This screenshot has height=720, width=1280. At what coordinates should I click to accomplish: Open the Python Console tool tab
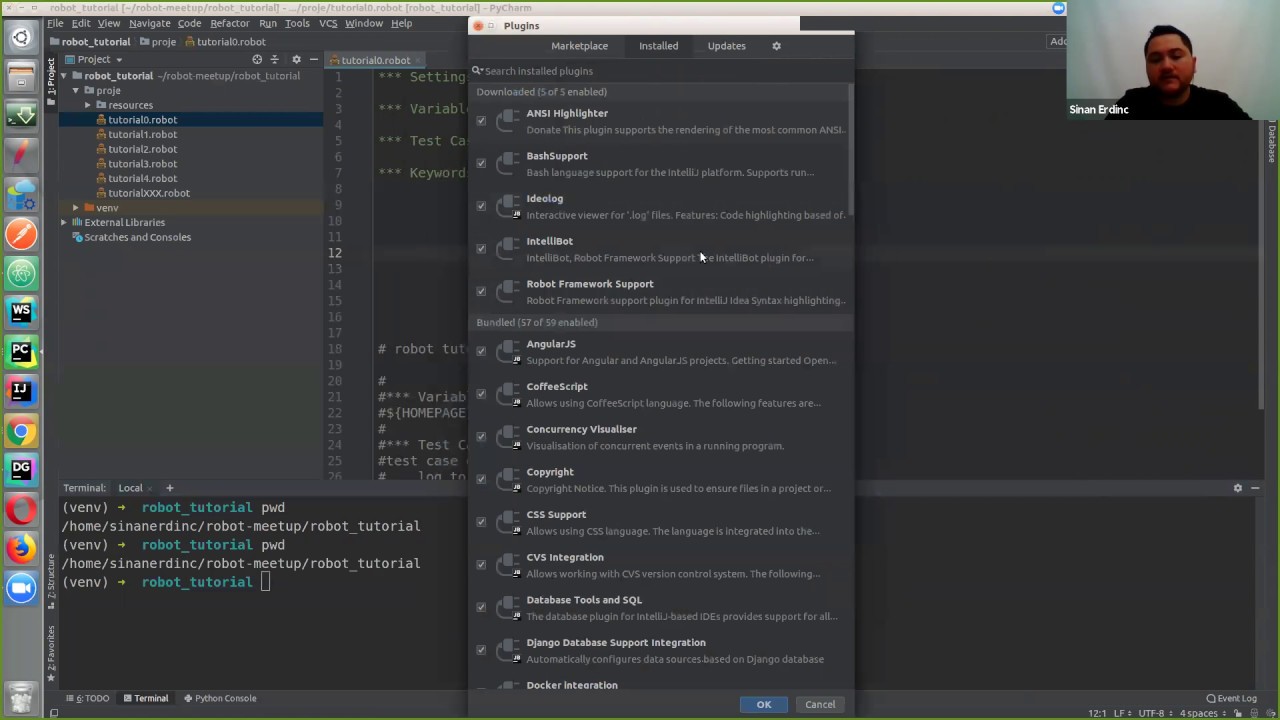[x=220, y=698]
